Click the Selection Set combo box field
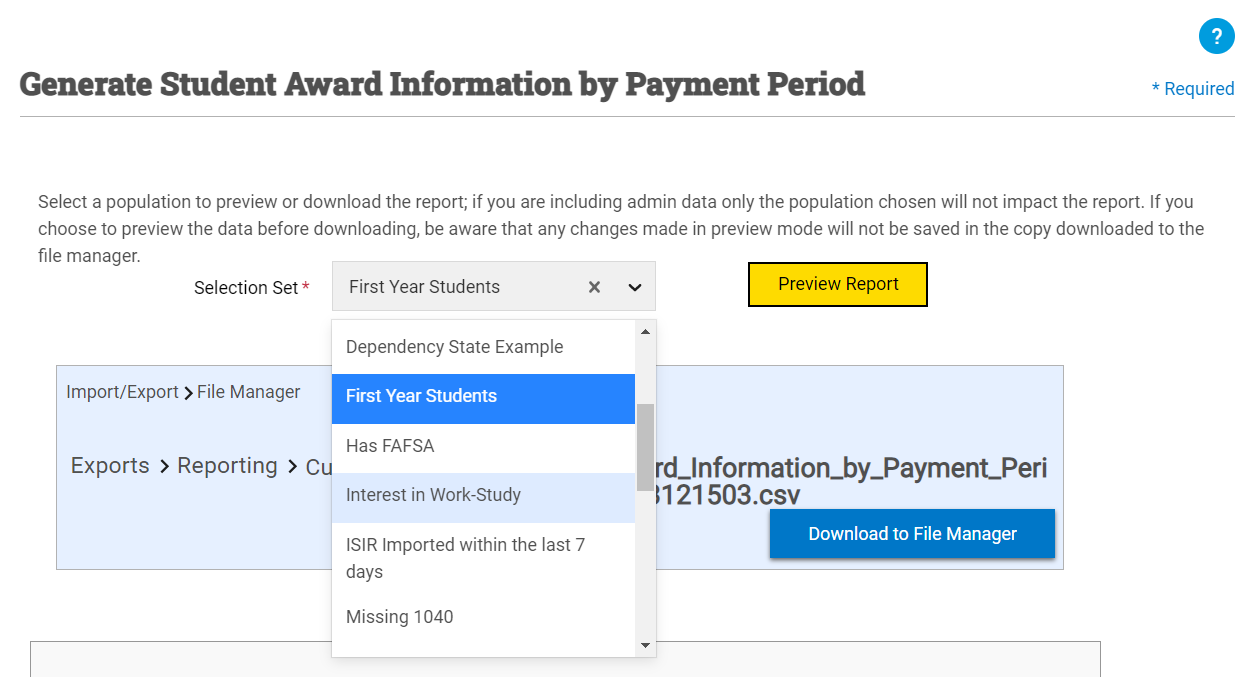1256x677 pixels. [460, 287]
